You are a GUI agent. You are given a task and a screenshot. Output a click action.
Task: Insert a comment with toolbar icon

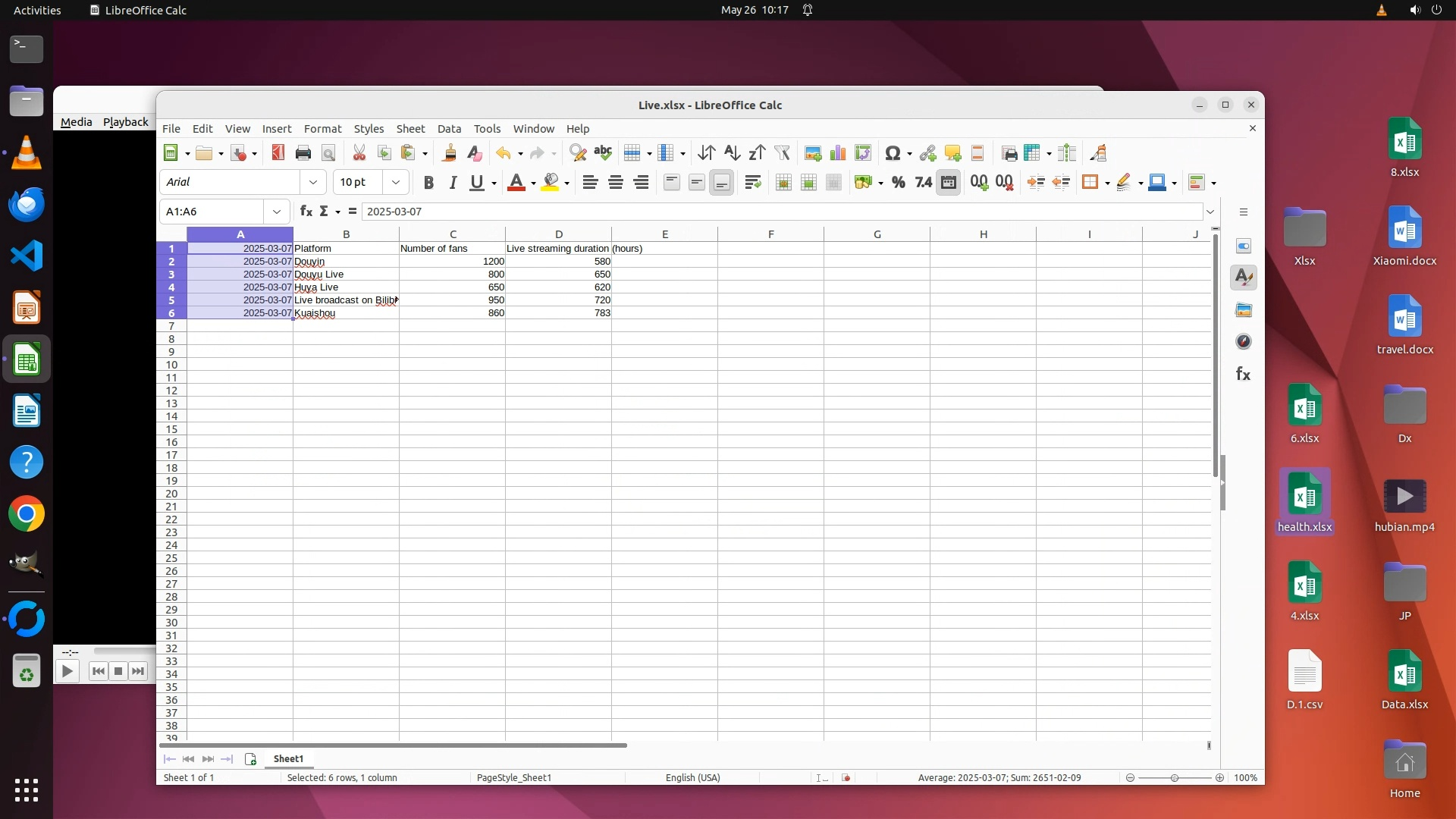point(952,153)
